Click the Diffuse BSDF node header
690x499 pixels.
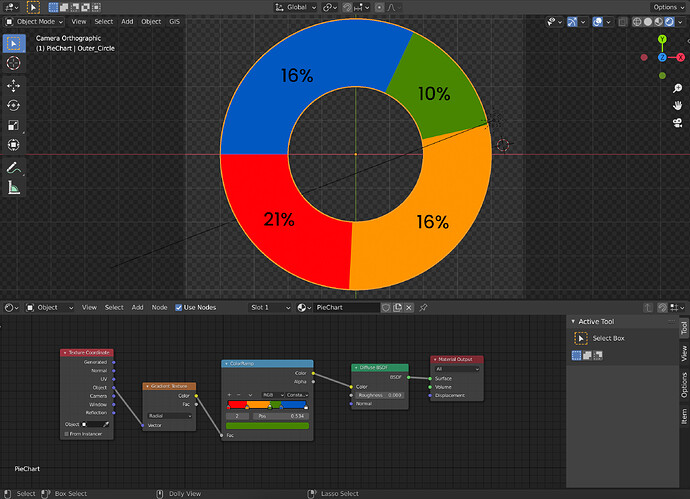[x=380, y=367]
